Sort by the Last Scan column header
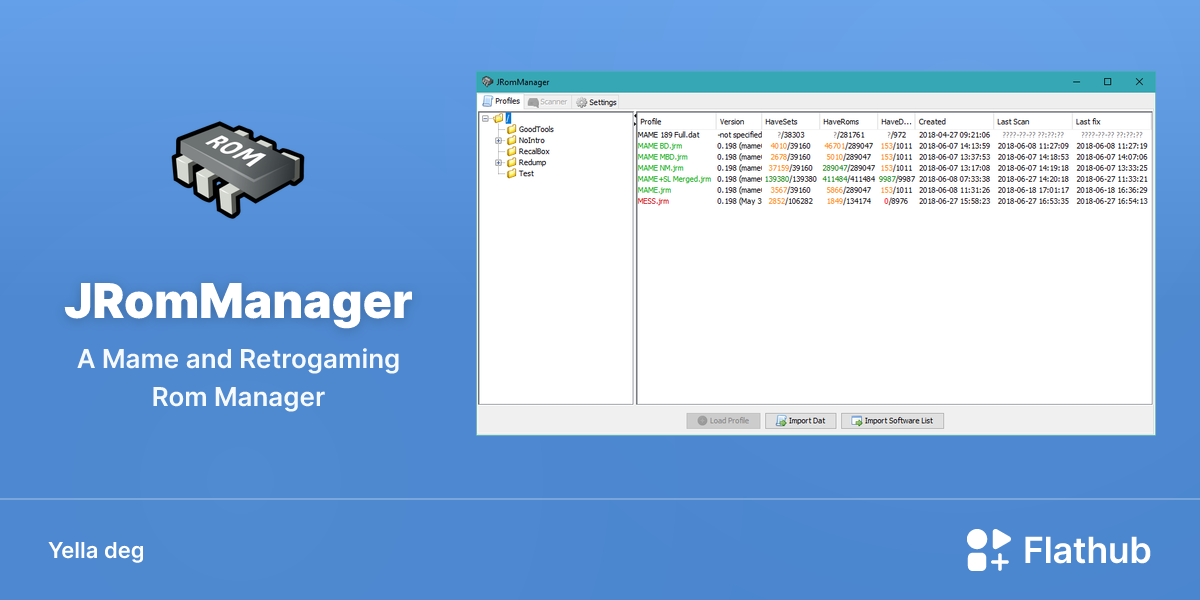 click(1033, 121)
